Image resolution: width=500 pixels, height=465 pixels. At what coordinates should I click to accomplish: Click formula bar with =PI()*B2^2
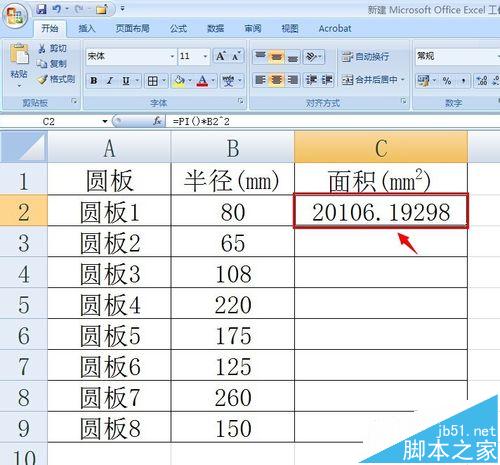coord(333,122)
